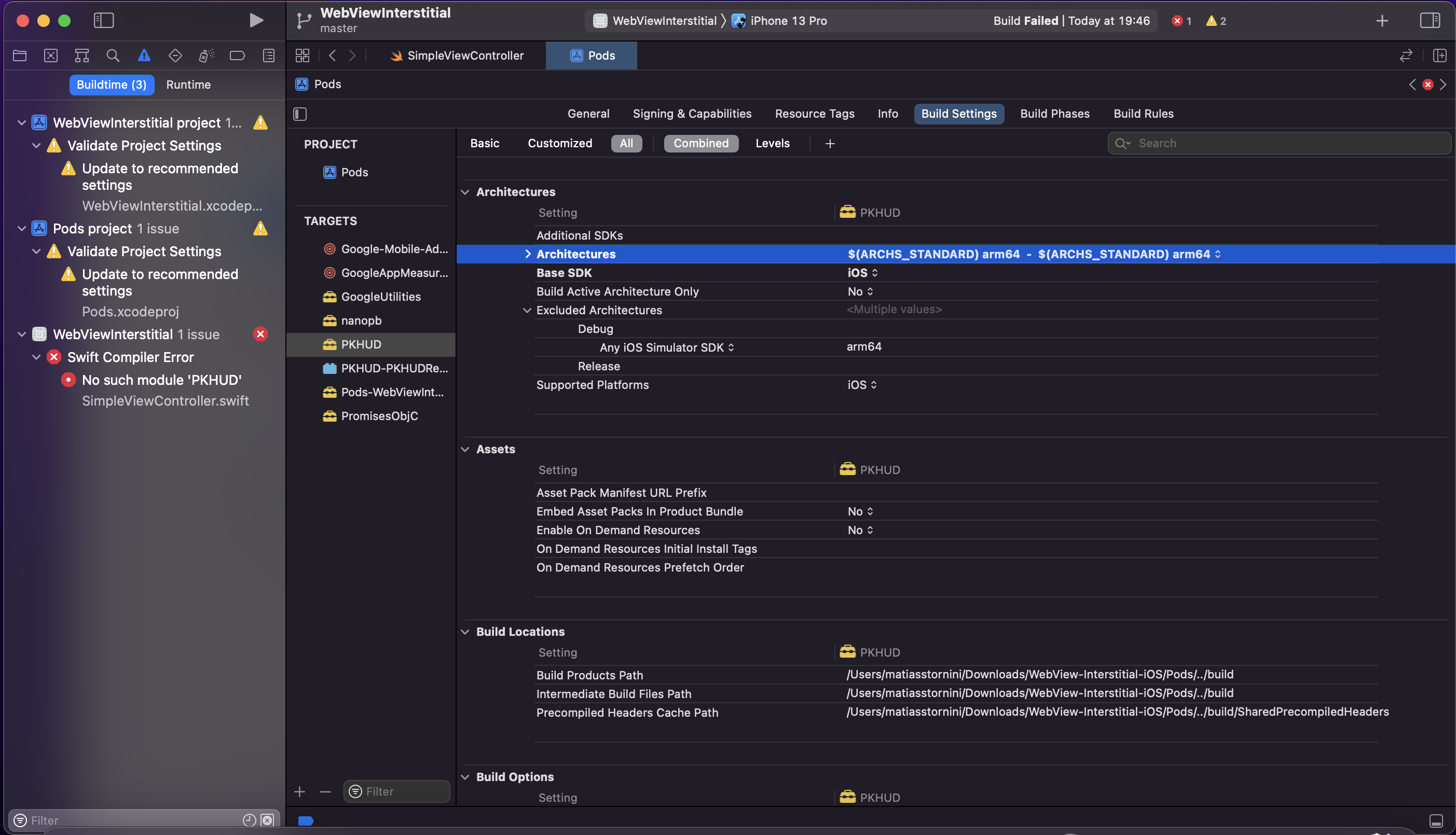Open the Build Rules tab
Image resolution: width=1456 pixels, height=835 pixels.
(1143, 114)
